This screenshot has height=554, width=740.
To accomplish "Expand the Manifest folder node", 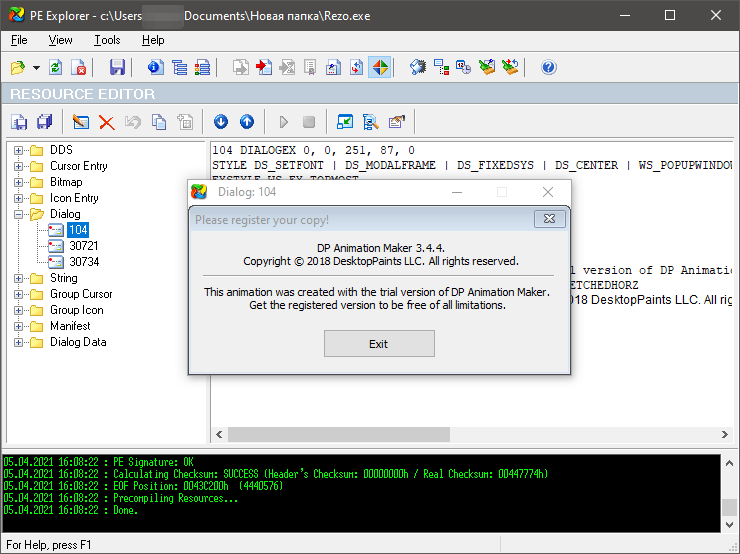I will coord(18,327).
